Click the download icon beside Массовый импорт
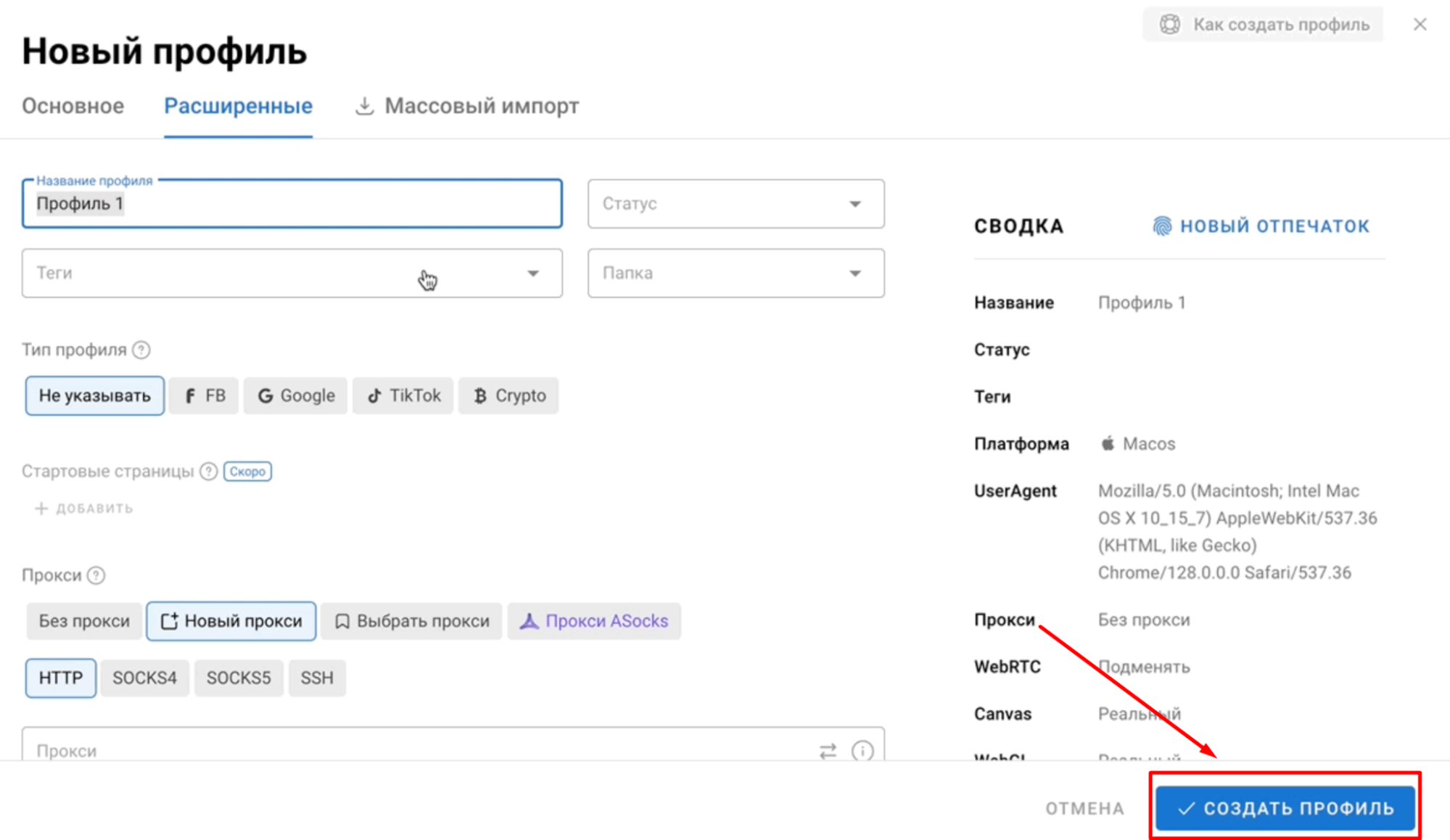This screenshot has width=1450, height=840. (x=364, y=106)
